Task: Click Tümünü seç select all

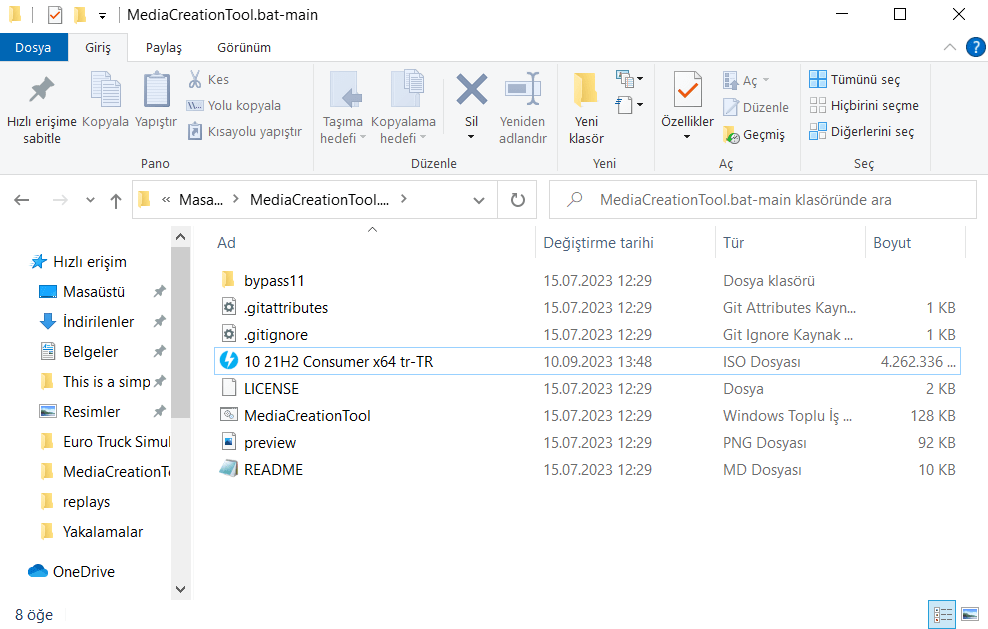Action: [x=855, y=79]
